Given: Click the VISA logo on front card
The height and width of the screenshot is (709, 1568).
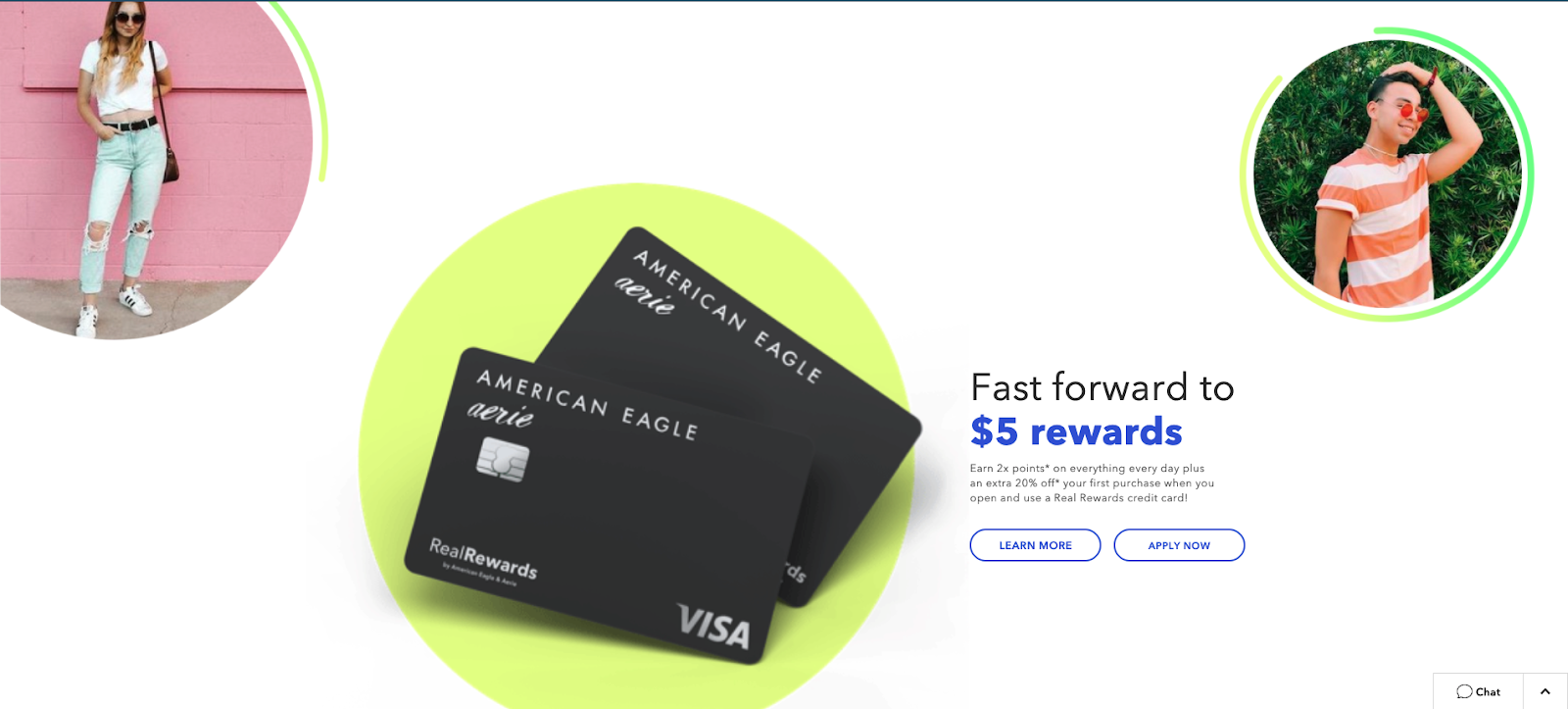Looking at the screenshot, I should (x=714, y=628).
